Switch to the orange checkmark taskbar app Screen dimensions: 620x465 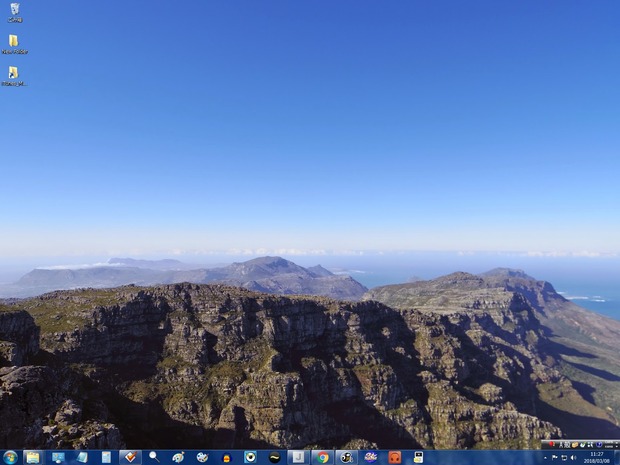click(130, 457)
